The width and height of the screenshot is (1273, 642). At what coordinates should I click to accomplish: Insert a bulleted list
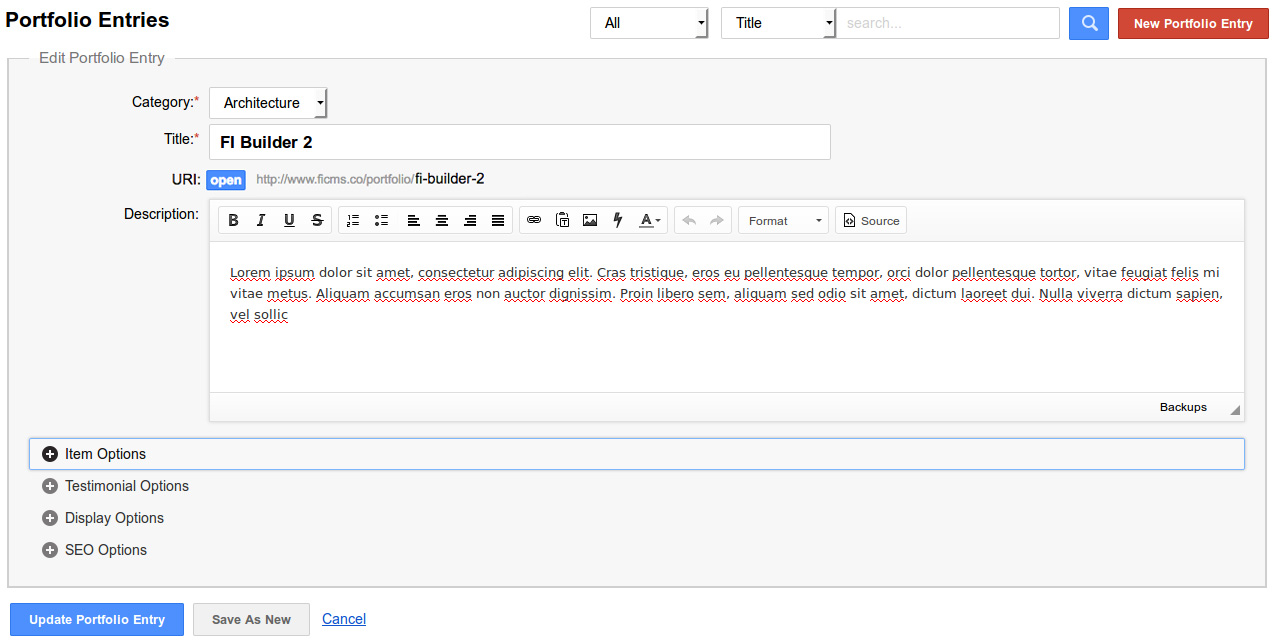click(x=381, y=221)
